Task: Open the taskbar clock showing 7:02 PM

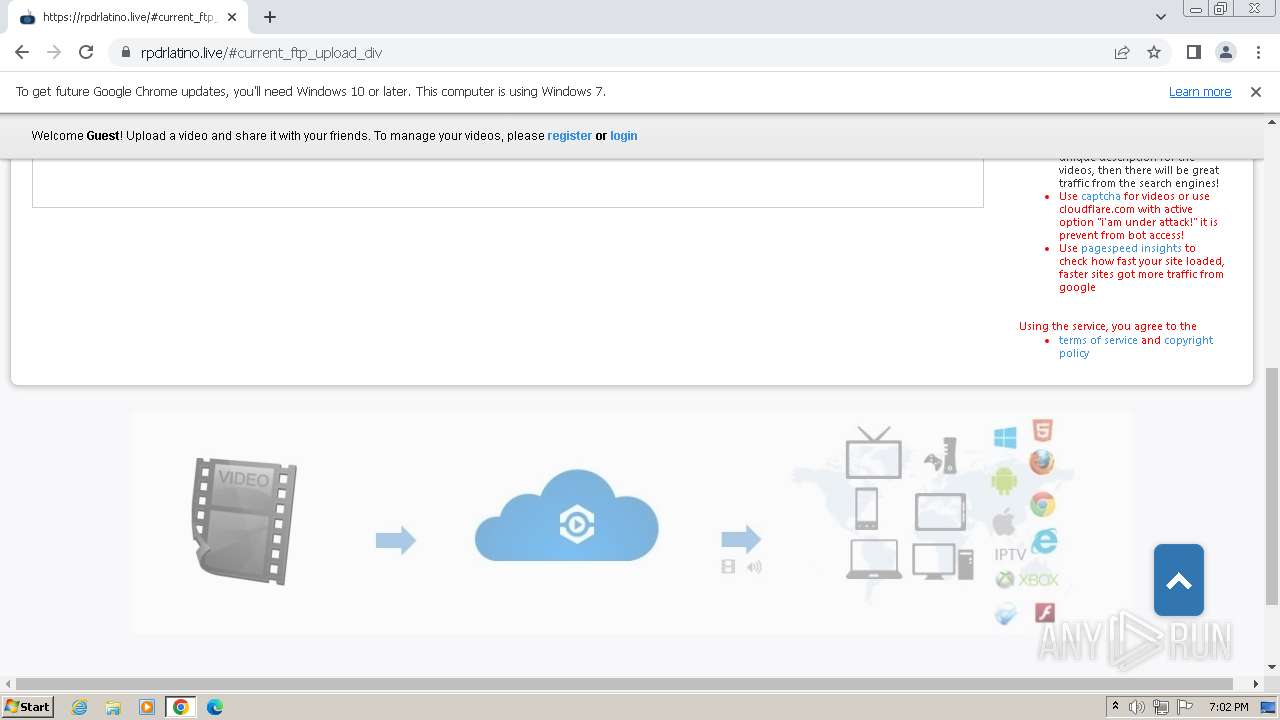Action: click(1228, 707)
